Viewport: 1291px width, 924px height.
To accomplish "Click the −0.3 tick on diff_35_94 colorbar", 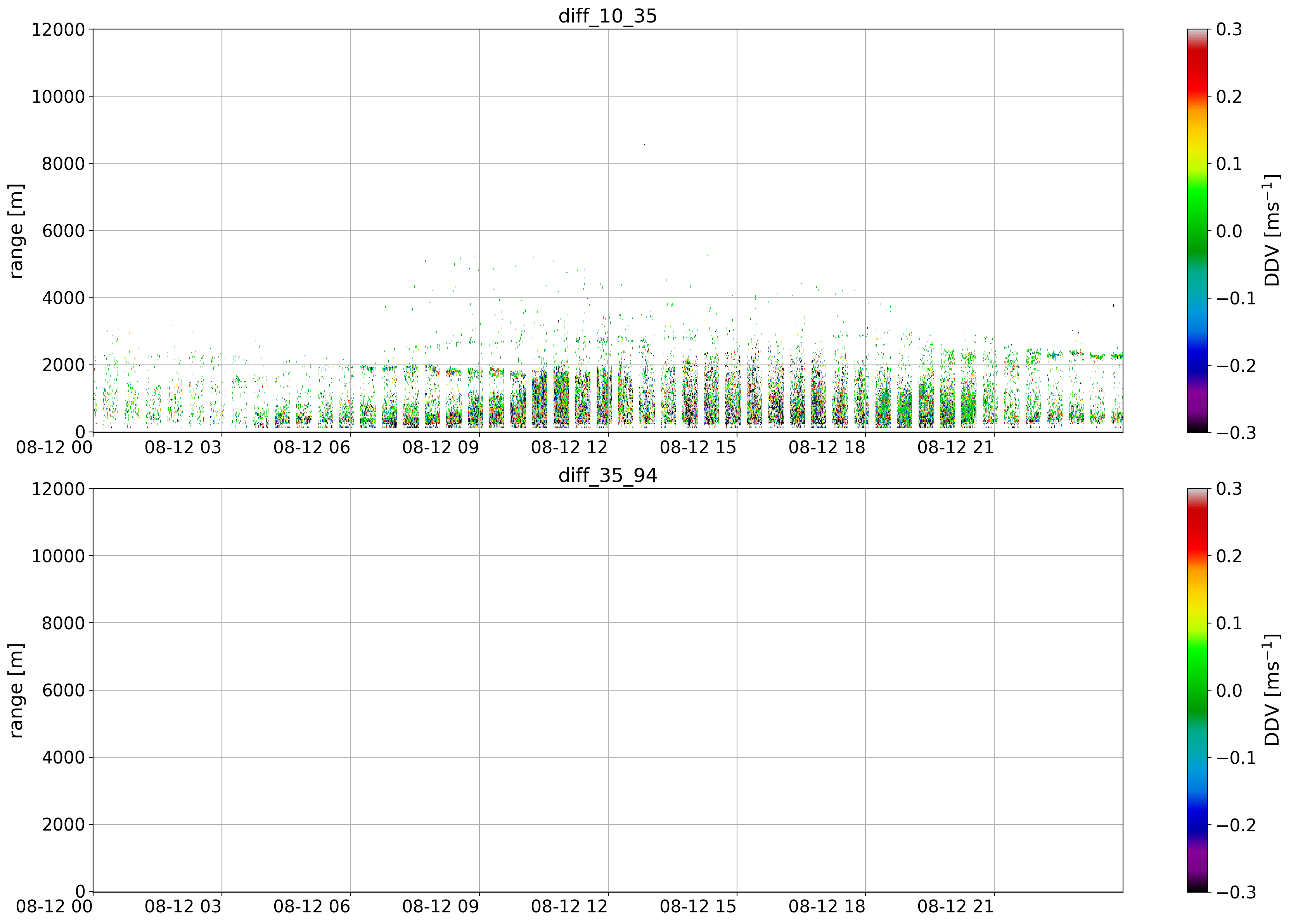I will (1236, 892).
